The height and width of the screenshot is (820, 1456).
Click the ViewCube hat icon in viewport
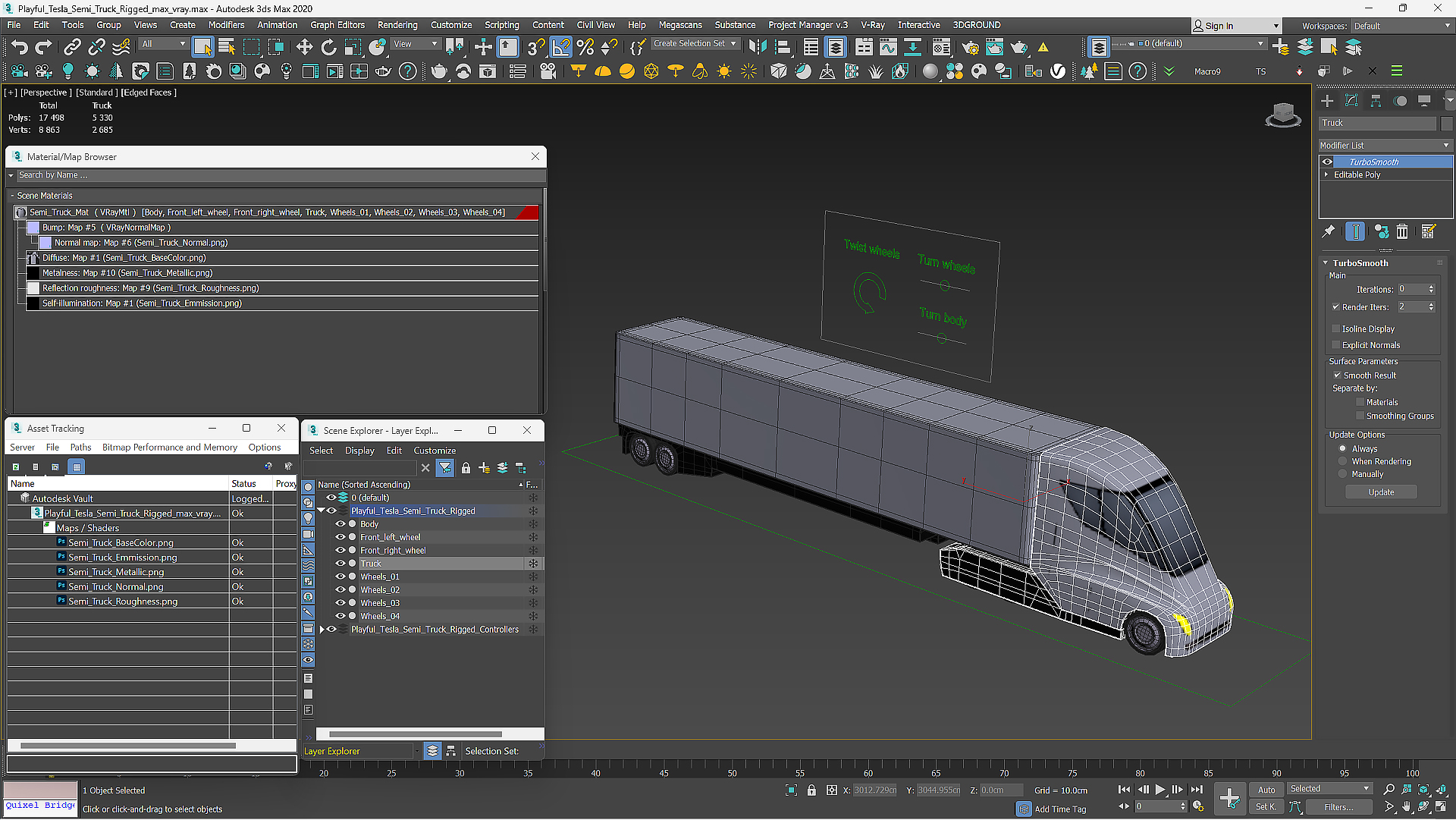pos(1283,115)
